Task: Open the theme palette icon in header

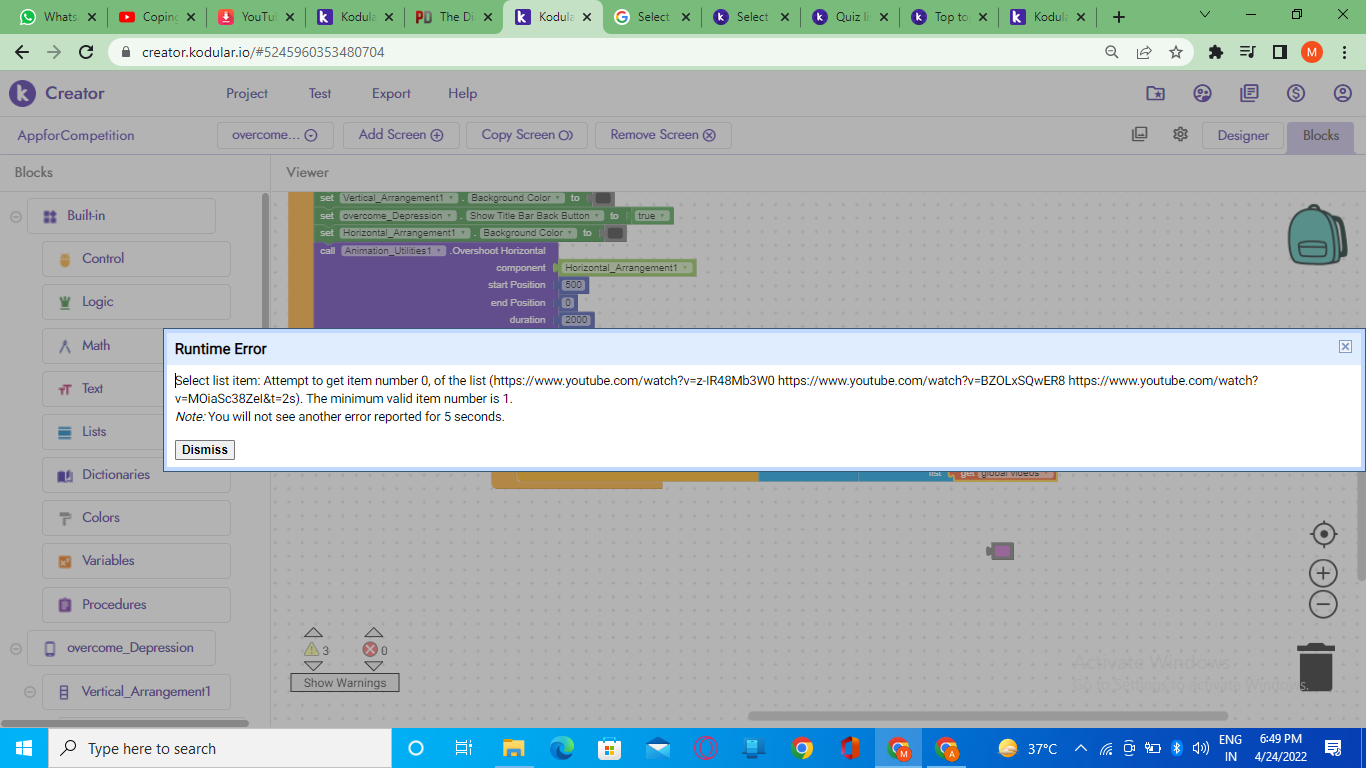Action: click(x=1202, y=93)
